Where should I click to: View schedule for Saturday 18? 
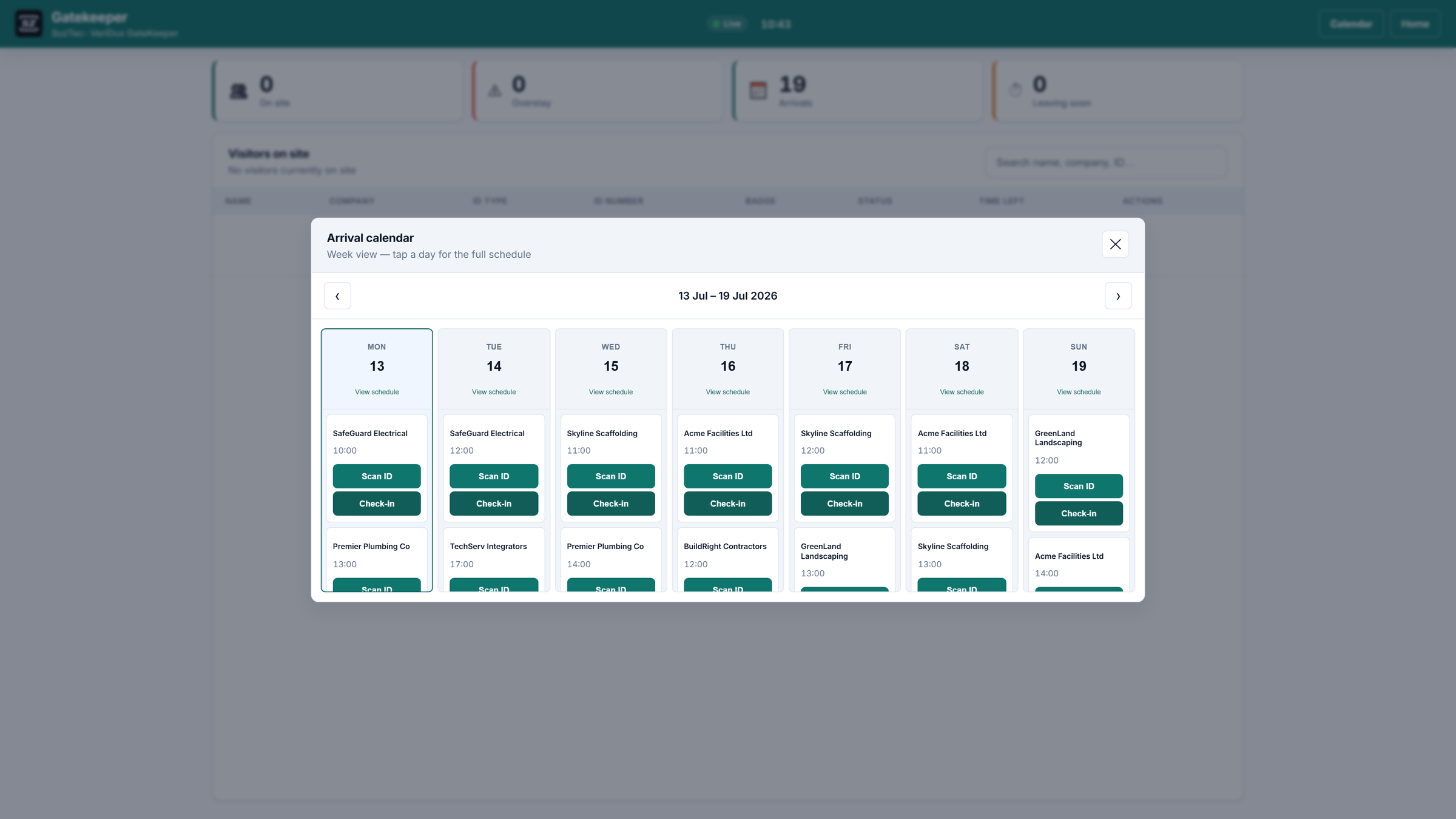tap(962, 392)
